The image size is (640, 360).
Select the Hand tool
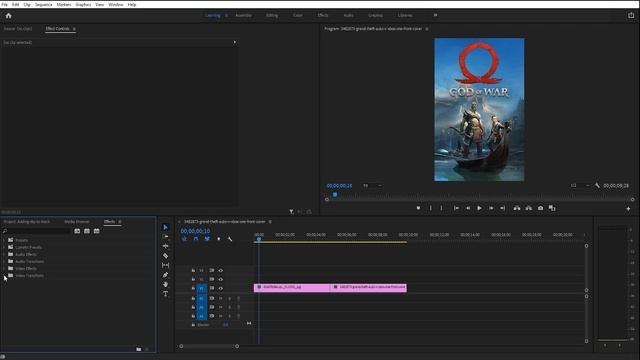point(165,284)
